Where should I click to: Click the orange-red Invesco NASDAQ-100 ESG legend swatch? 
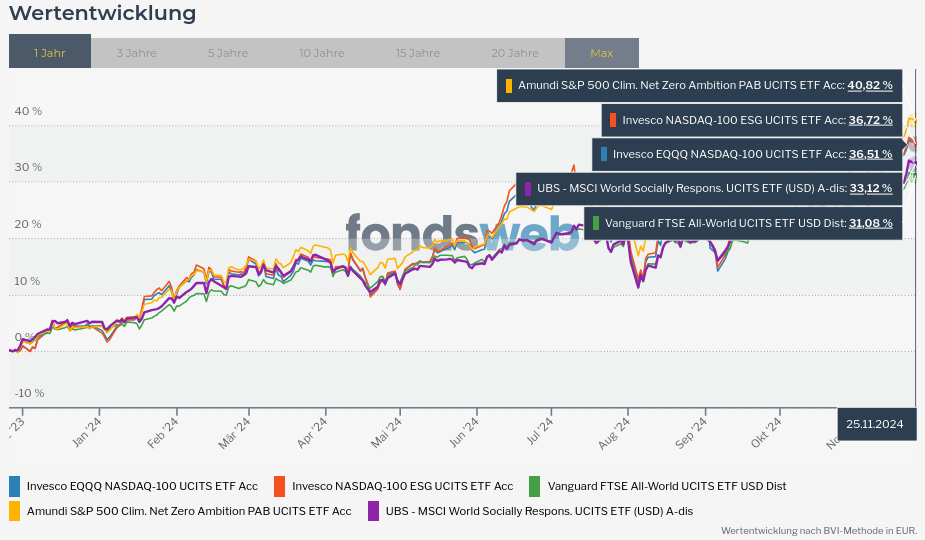click(x=280, y=486)
